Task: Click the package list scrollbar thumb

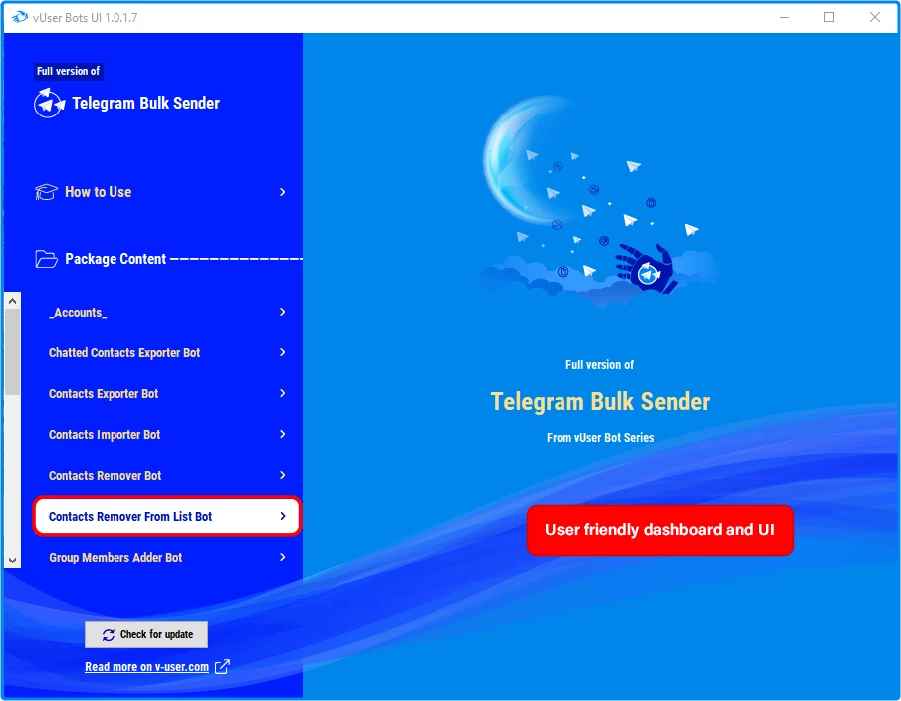Action: (x=12, y=352)
